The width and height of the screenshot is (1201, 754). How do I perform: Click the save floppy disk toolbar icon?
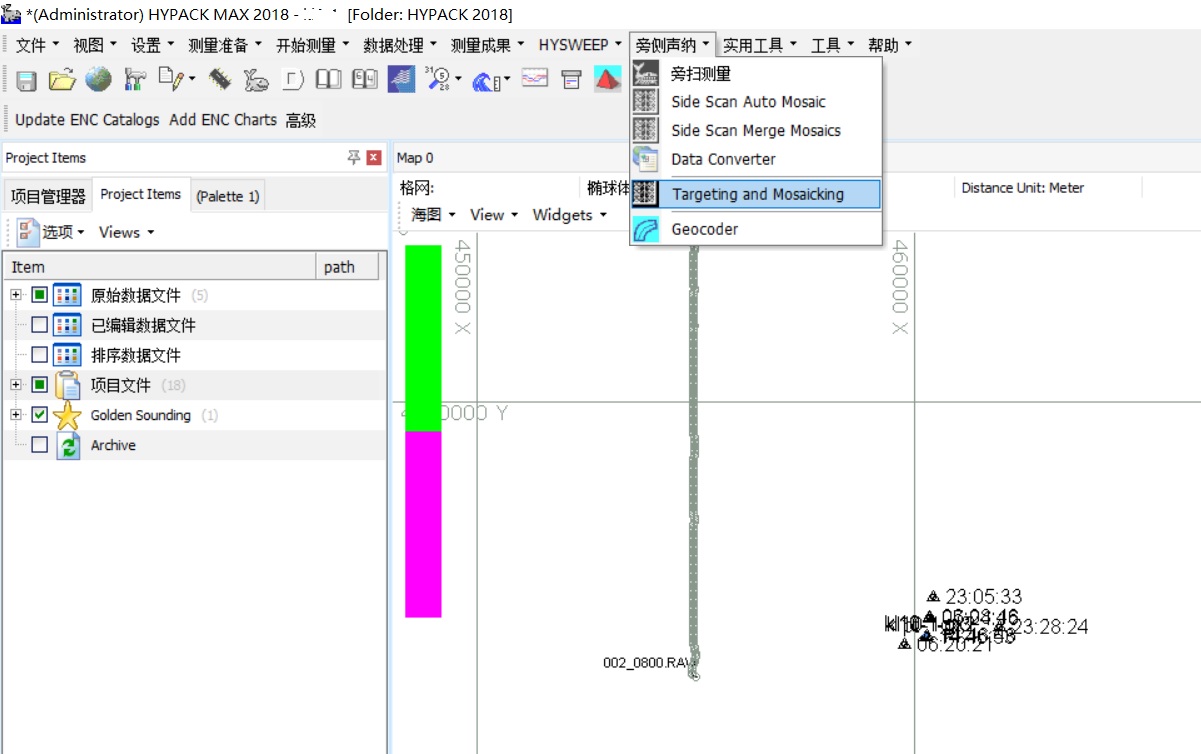(x=26, y=80)
